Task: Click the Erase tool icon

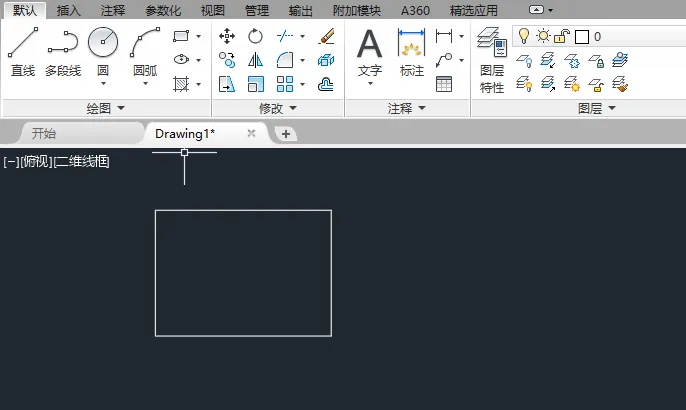Action: 326,36
